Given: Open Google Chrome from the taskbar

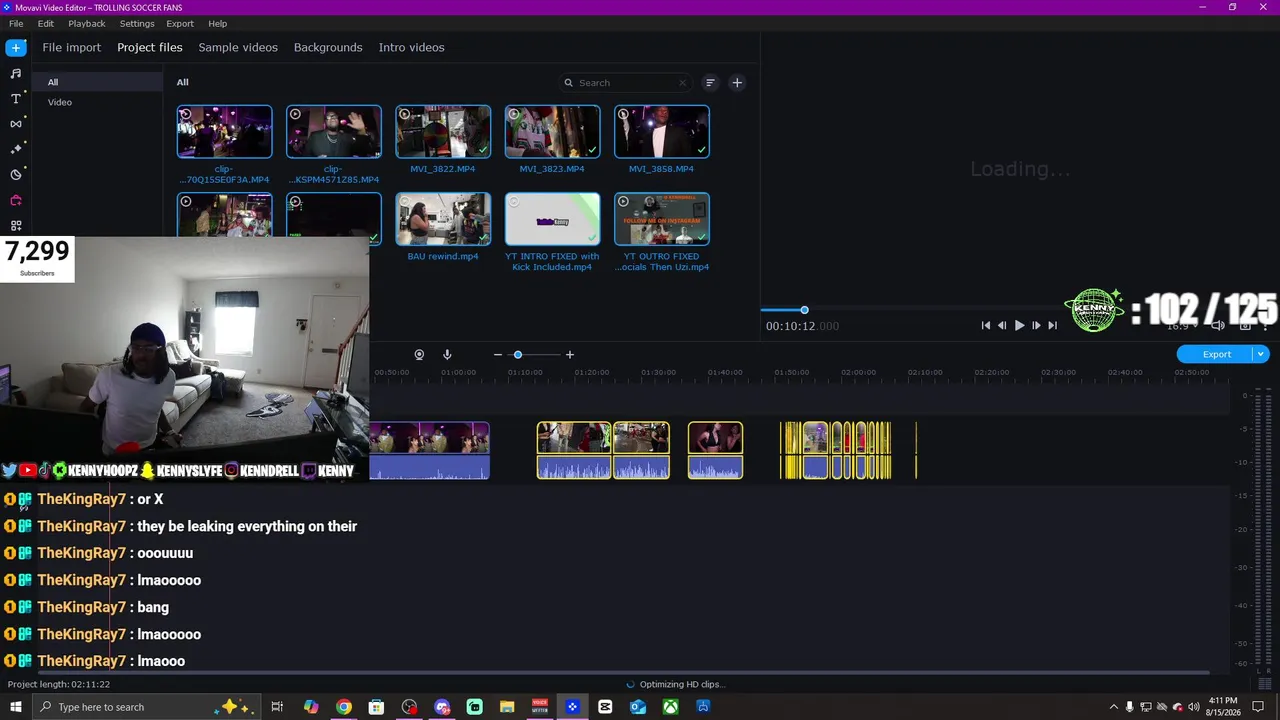Looking at the screenshot, I should coord(344,707).
